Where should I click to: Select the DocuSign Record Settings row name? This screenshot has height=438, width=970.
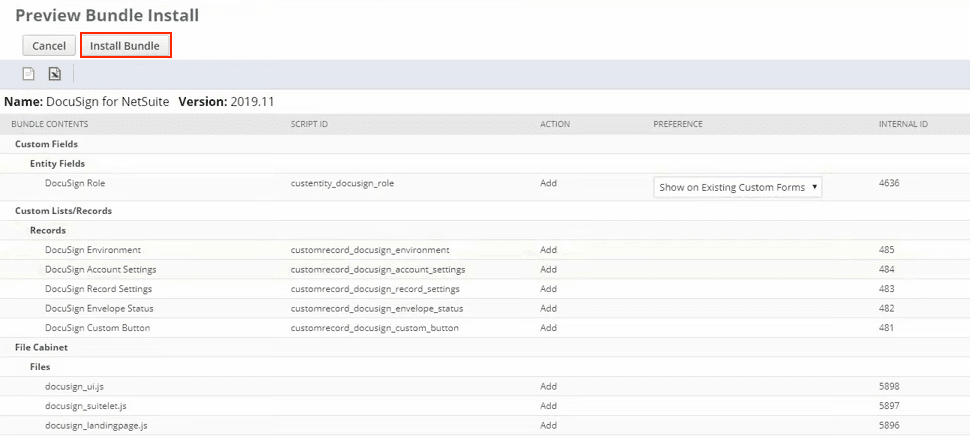click(98, 289)
